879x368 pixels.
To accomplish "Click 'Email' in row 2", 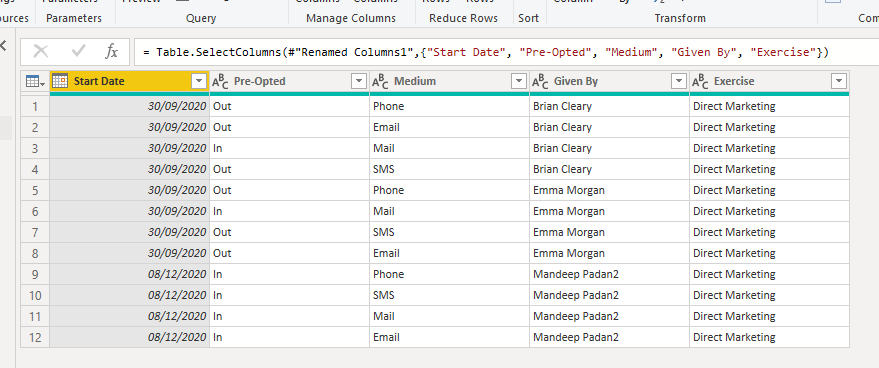I will click(x=386, y=127).
